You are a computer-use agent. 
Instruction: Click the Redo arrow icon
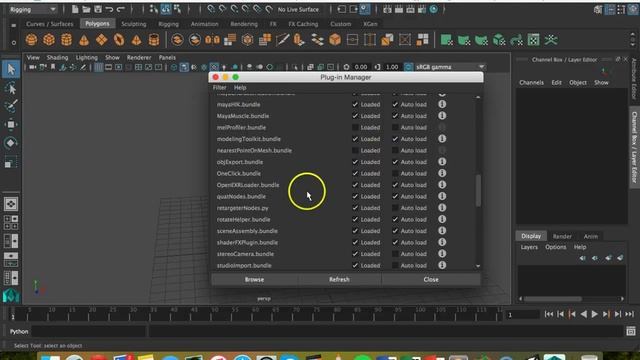coord(121,9)
